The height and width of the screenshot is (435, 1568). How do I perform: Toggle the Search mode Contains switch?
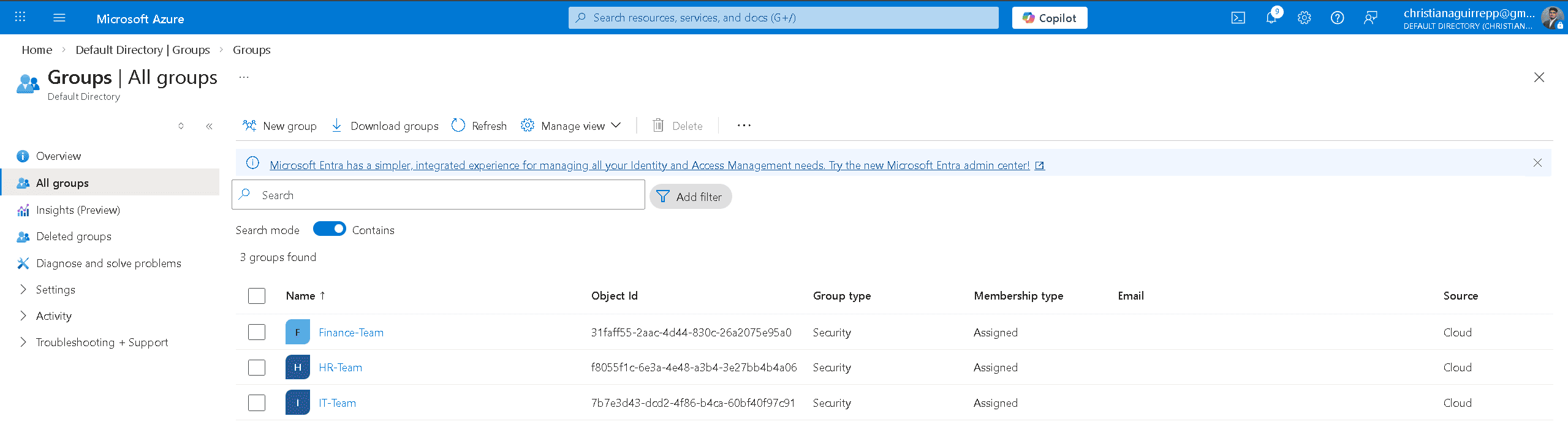329,229
